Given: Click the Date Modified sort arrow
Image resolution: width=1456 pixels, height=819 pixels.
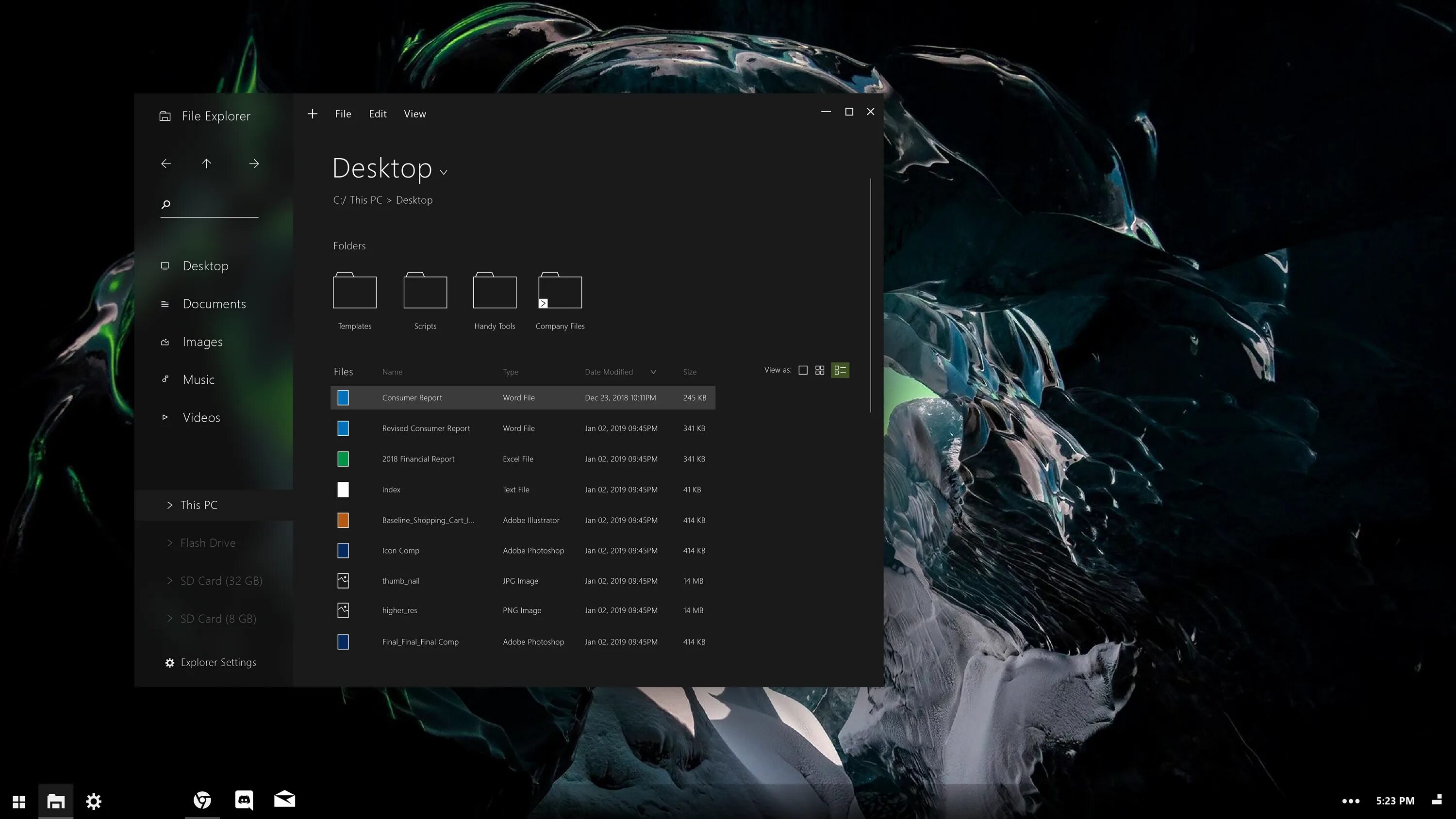Looking at the screenshot, I should pyautogui.click(x=653, y=372).
